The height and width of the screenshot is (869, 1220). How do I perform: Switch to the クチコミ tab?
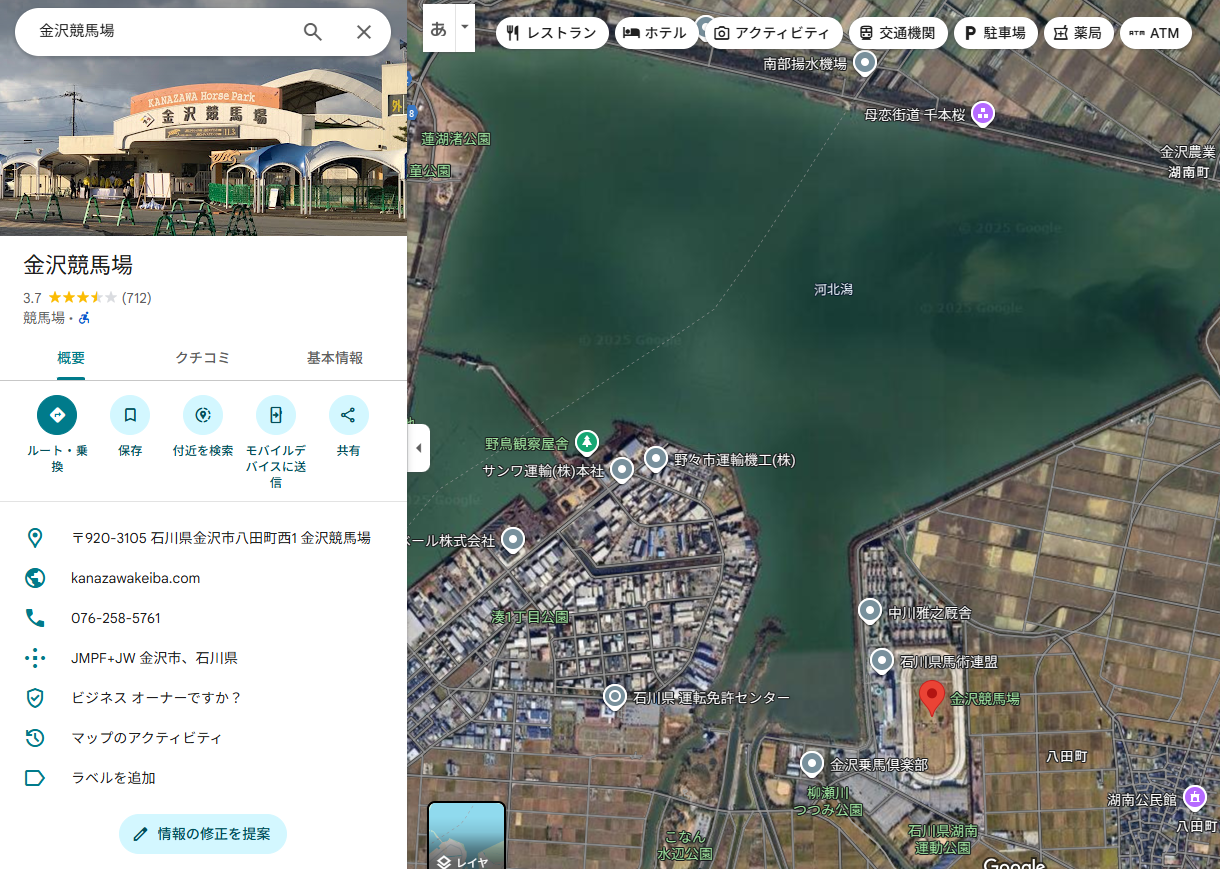203,358
